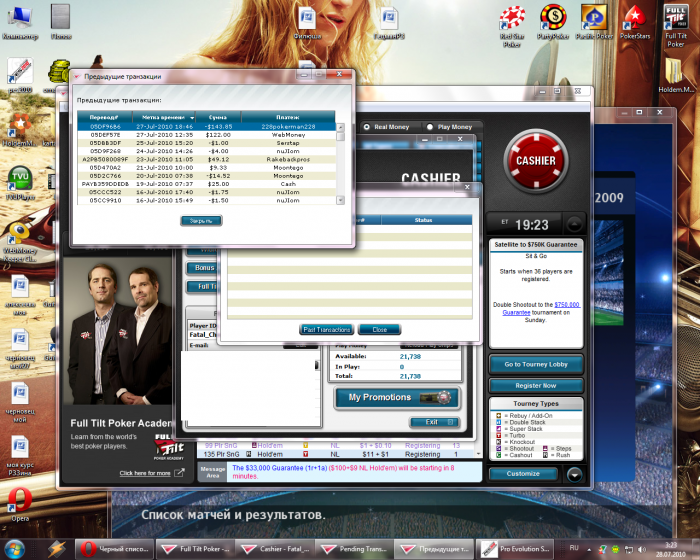Switch to Pro Evolution Soccer taskbar item
Viewport: 700px width, 560px height.
[515, 549]
